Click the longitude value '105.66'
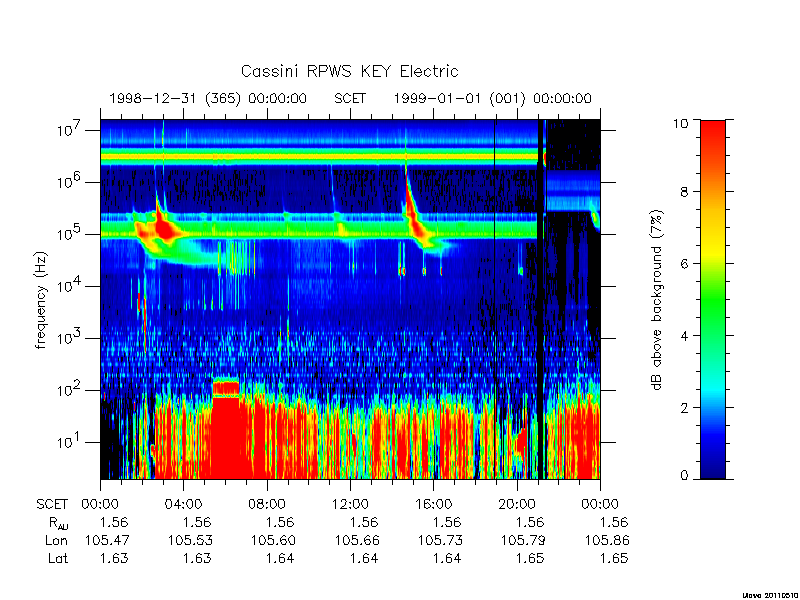The width and height of the screenshot is (800, 600). click(x=357, y=540)
